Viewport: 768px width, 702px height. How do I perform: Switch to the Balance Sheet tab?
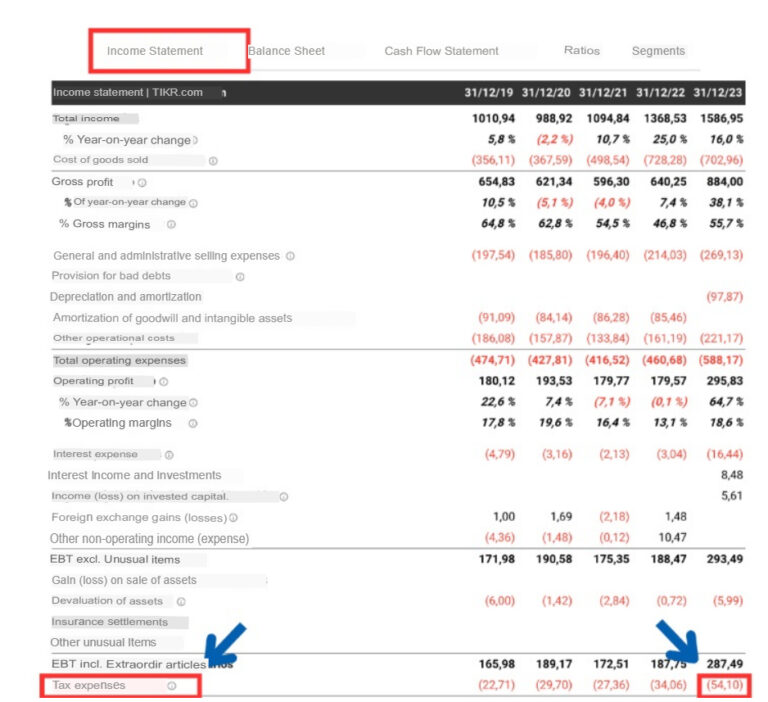pos(287,51)
